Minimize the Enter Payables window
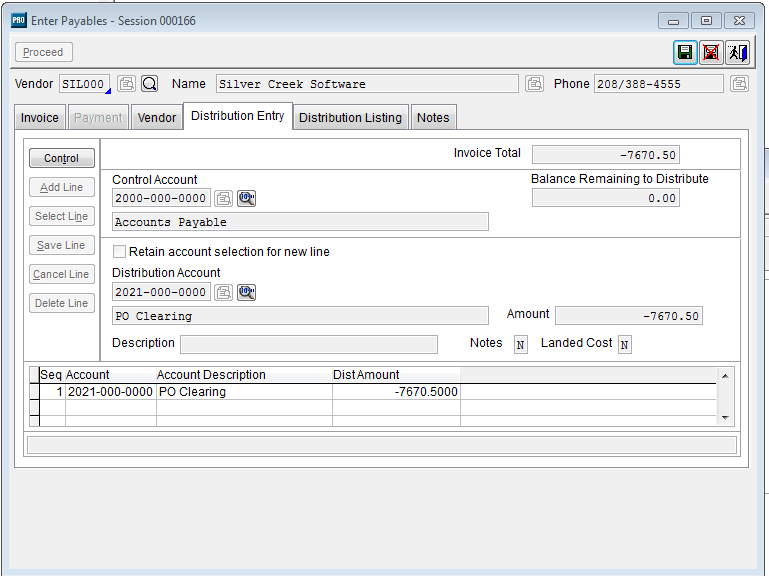Image resolution: width=769 pixels, height=576 pixels. (x=673, y=21)
